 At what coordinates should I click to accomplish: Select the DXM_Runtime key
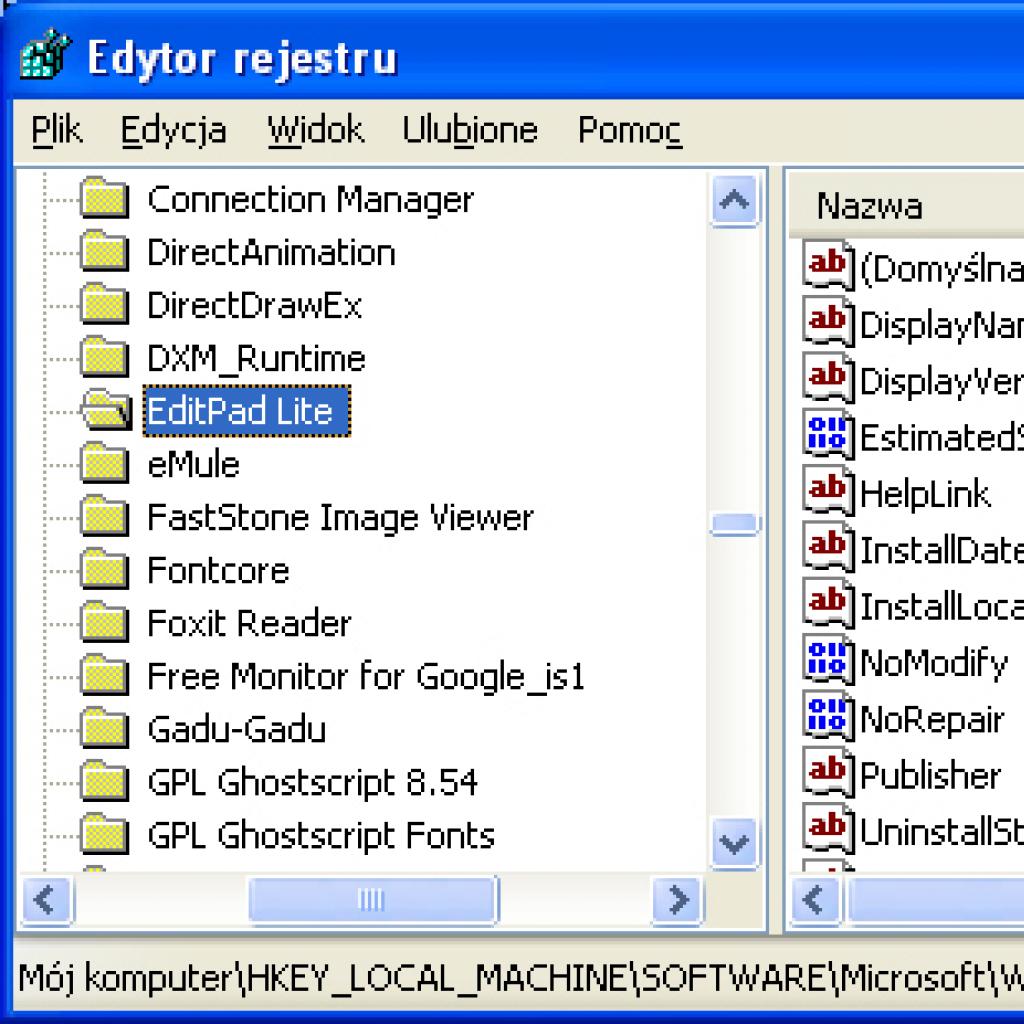(x=256, y=359)
